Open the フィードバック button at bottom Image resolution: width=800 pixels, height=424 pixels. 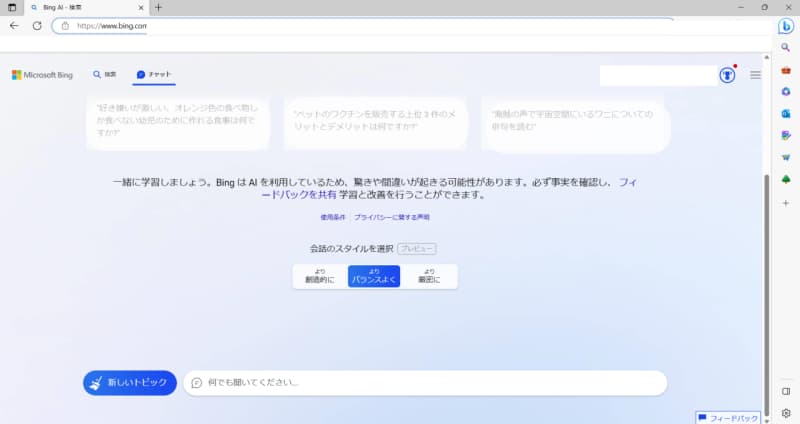728,418
